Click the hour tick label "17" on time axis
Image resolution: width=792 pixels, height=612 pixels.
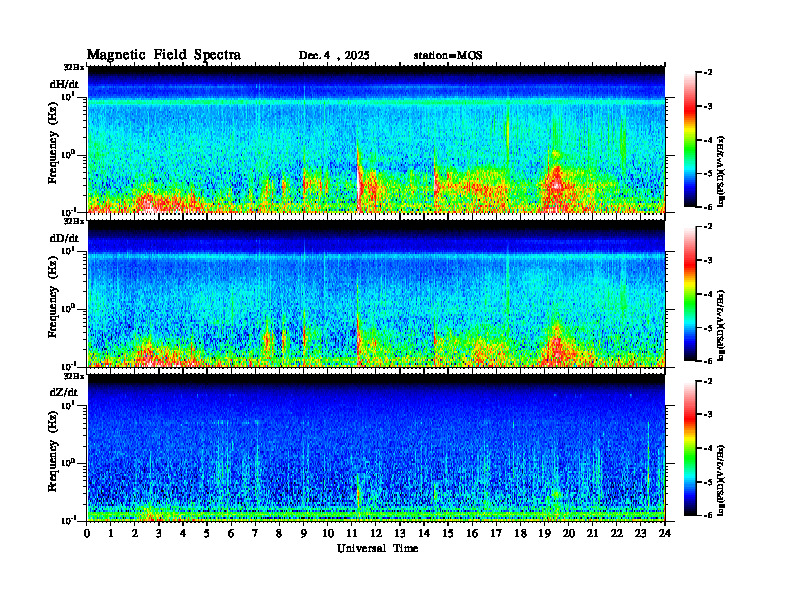coord(496,533)
